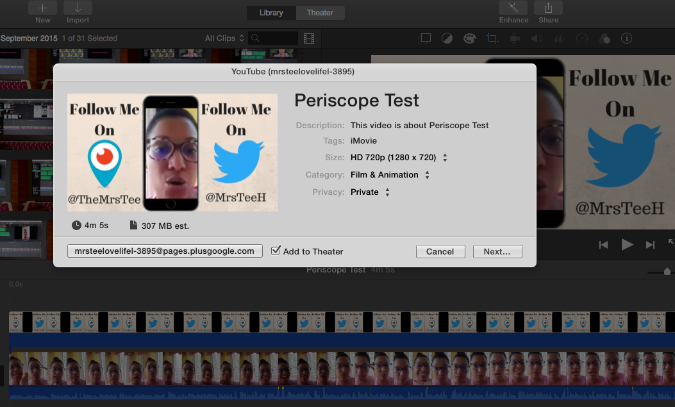Select the noise reduction equalizer icon
This screenshot has width=675, height=407.
559,39
